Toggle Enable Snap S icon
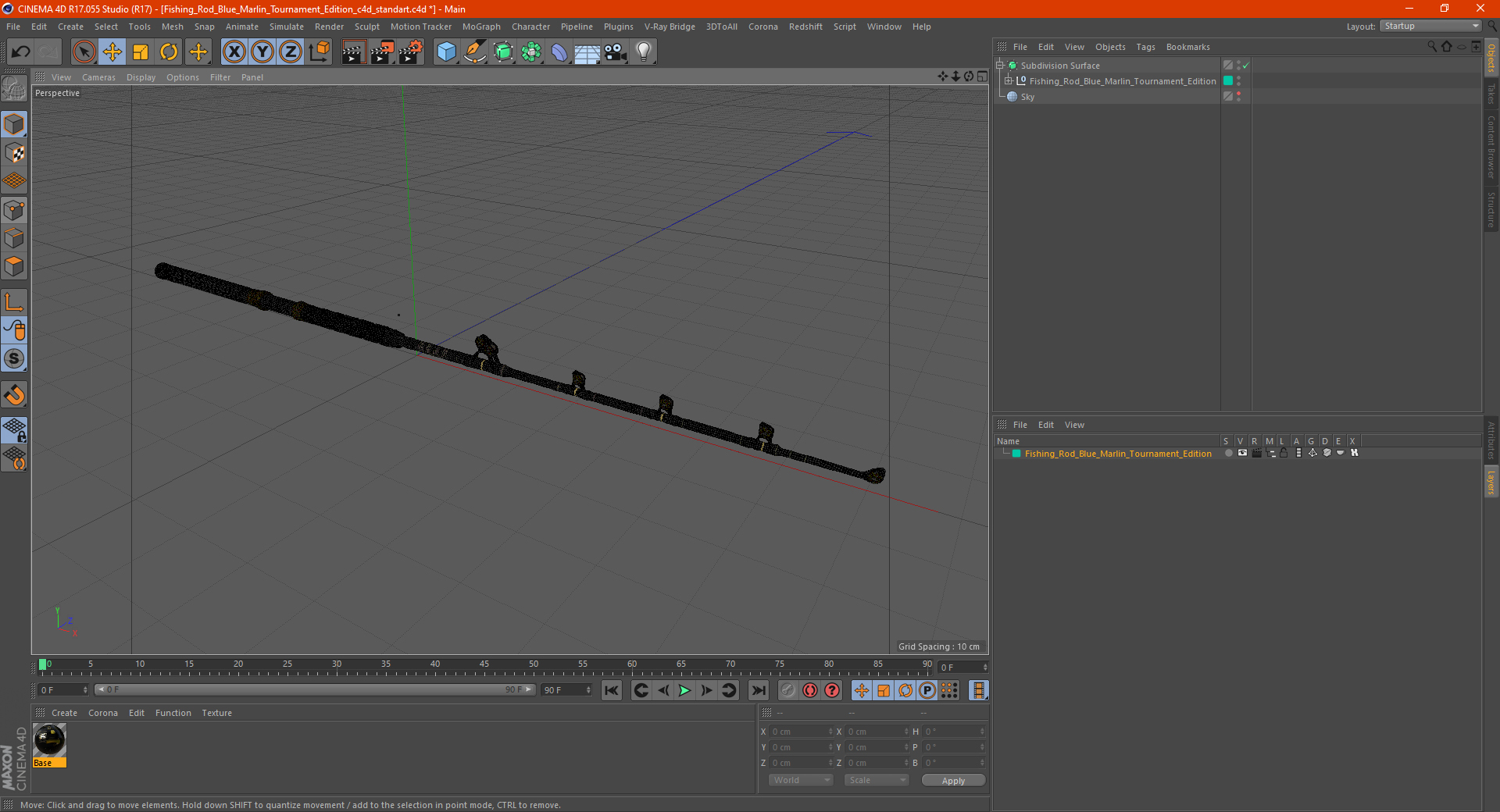 [14, 359]
